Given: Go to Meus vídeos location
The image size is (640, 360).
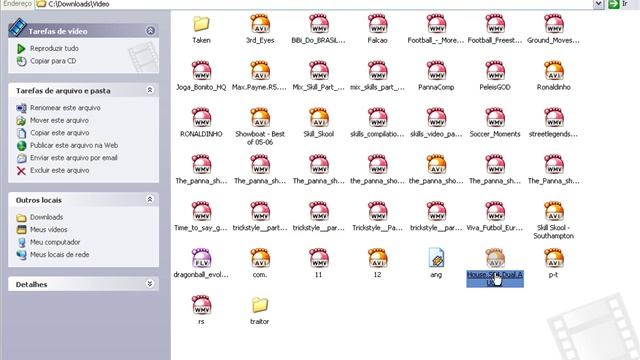Looking at the screenshot, I should click(49, 229).
